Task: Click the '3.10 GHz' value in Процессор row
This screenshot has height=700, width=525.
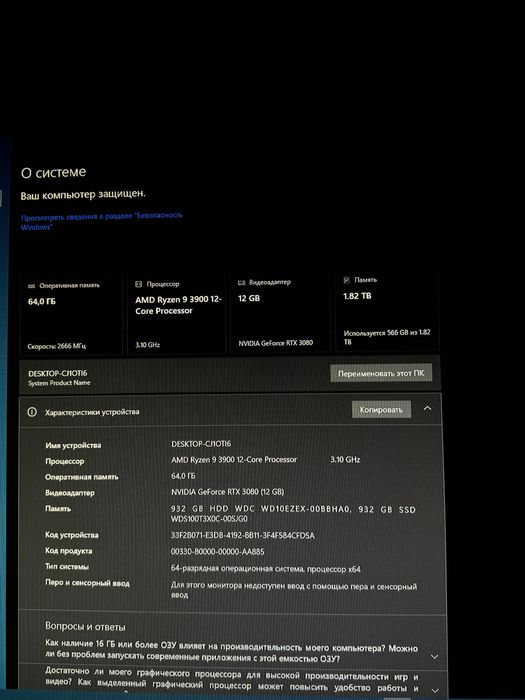Action: click(345, 459)
